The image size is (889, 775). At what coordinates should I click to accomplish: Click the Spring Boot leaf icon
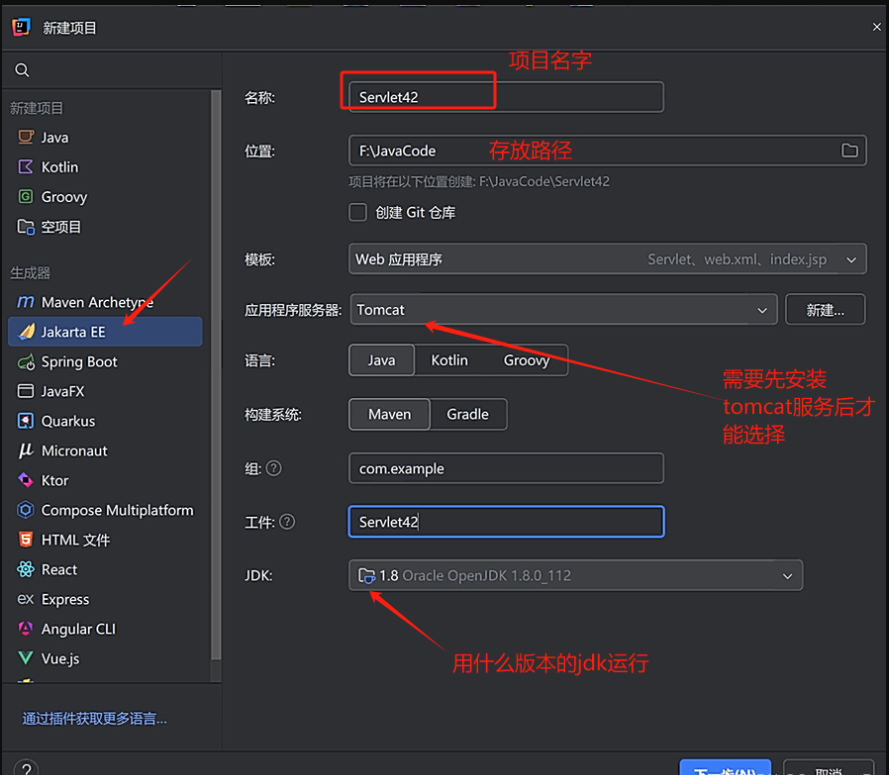26,362
